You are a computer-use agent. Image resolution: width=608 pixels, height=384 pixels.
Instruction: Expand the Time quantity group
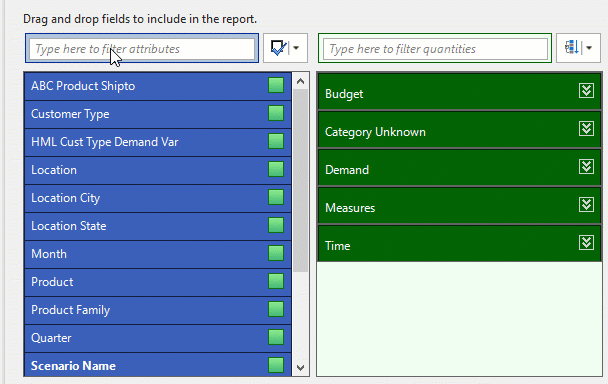click(x=586, y=243)
